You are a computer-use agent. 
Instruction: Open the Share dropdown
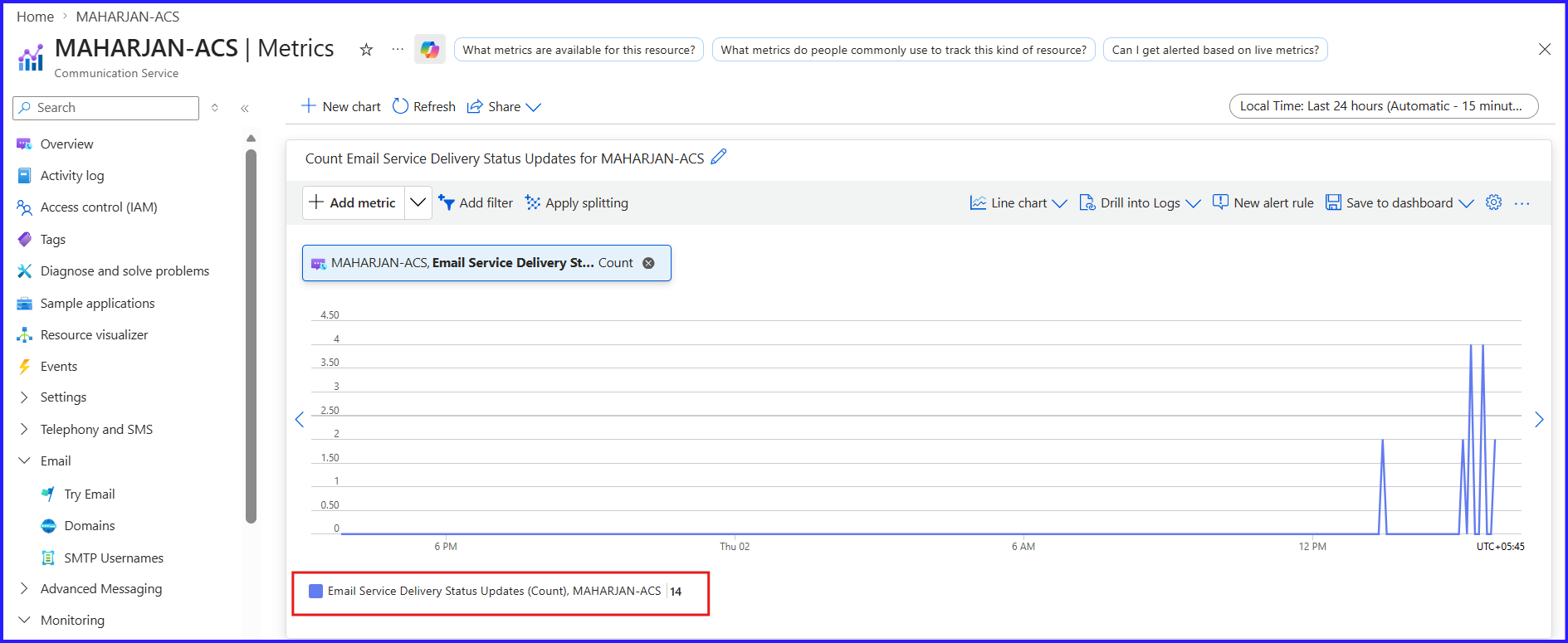[x=504, y=107]
